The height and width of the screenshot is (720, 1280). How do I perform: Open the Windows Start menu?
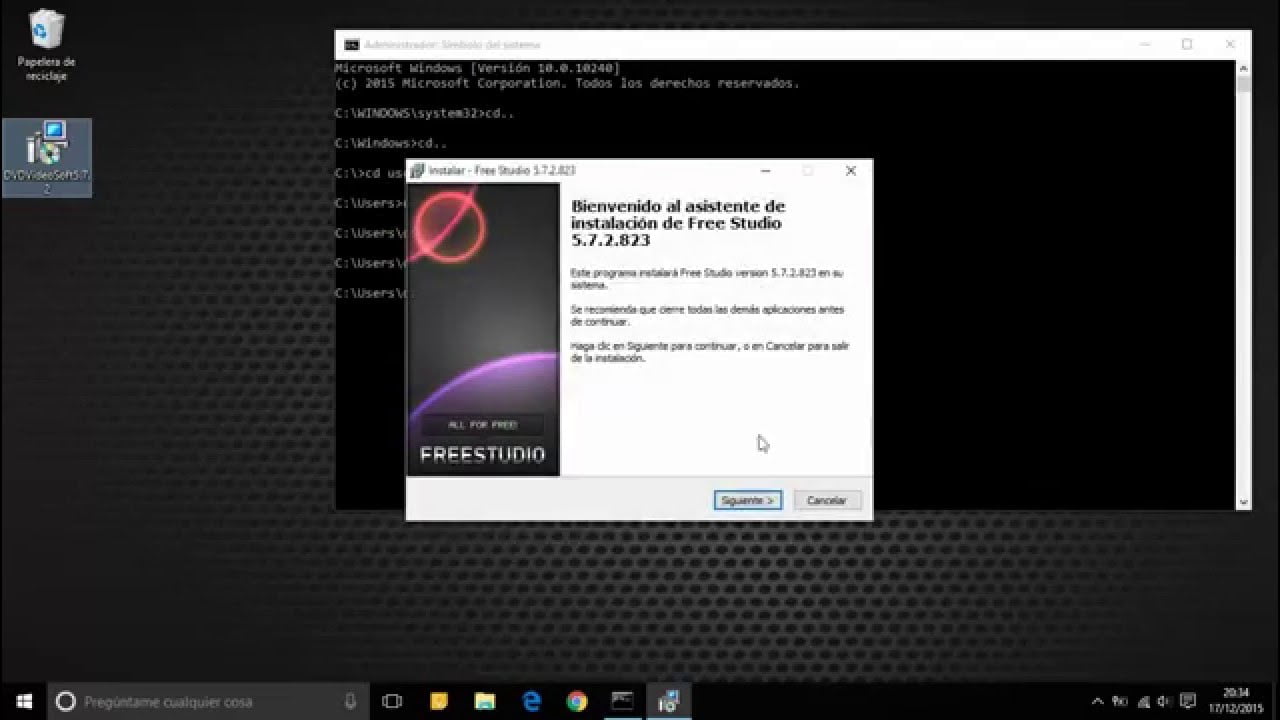pyautogui.click(x=23, y=701)
